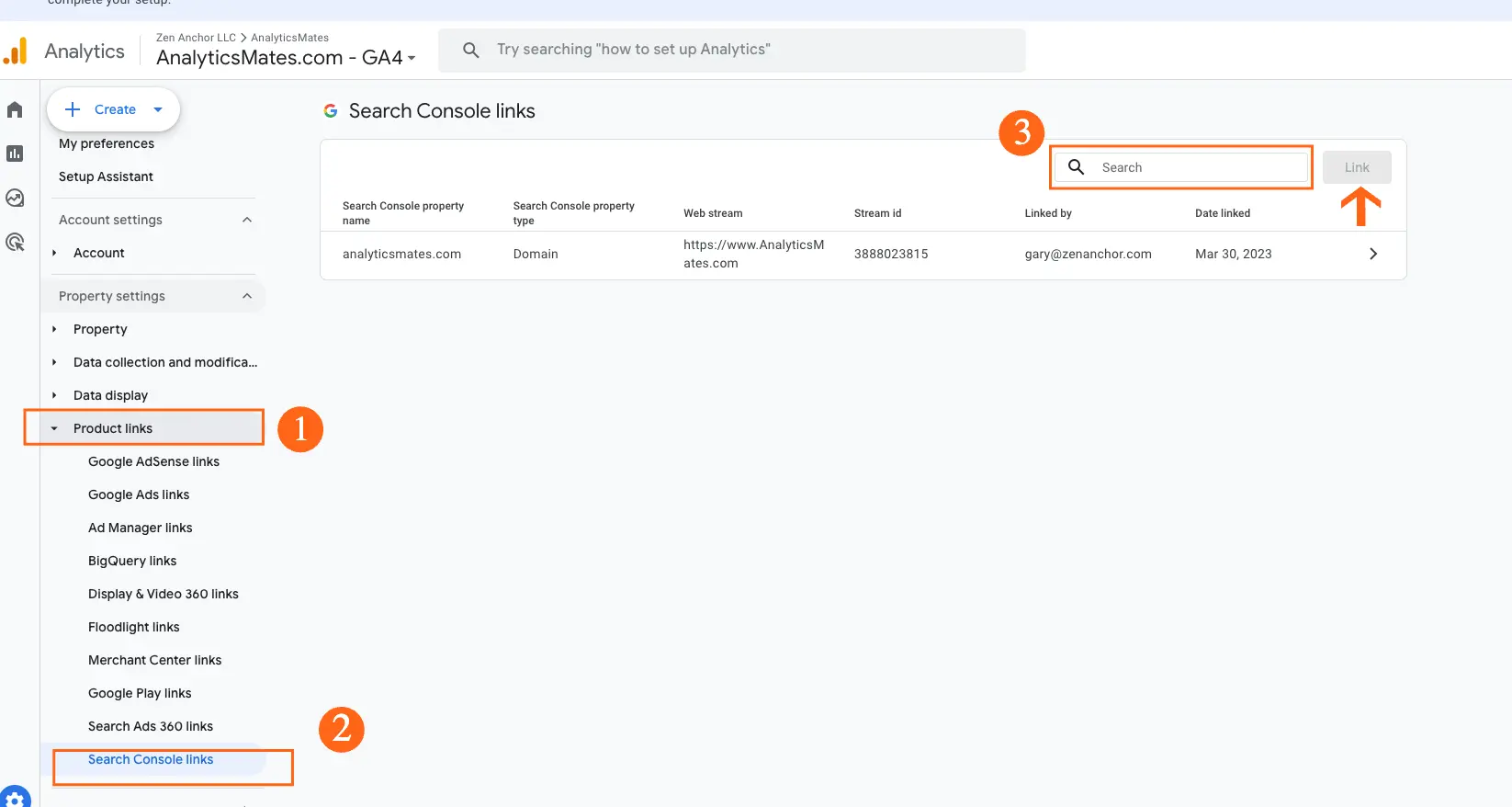Open the property selector dropdown arrow
1512x807 pixels.
412,58
